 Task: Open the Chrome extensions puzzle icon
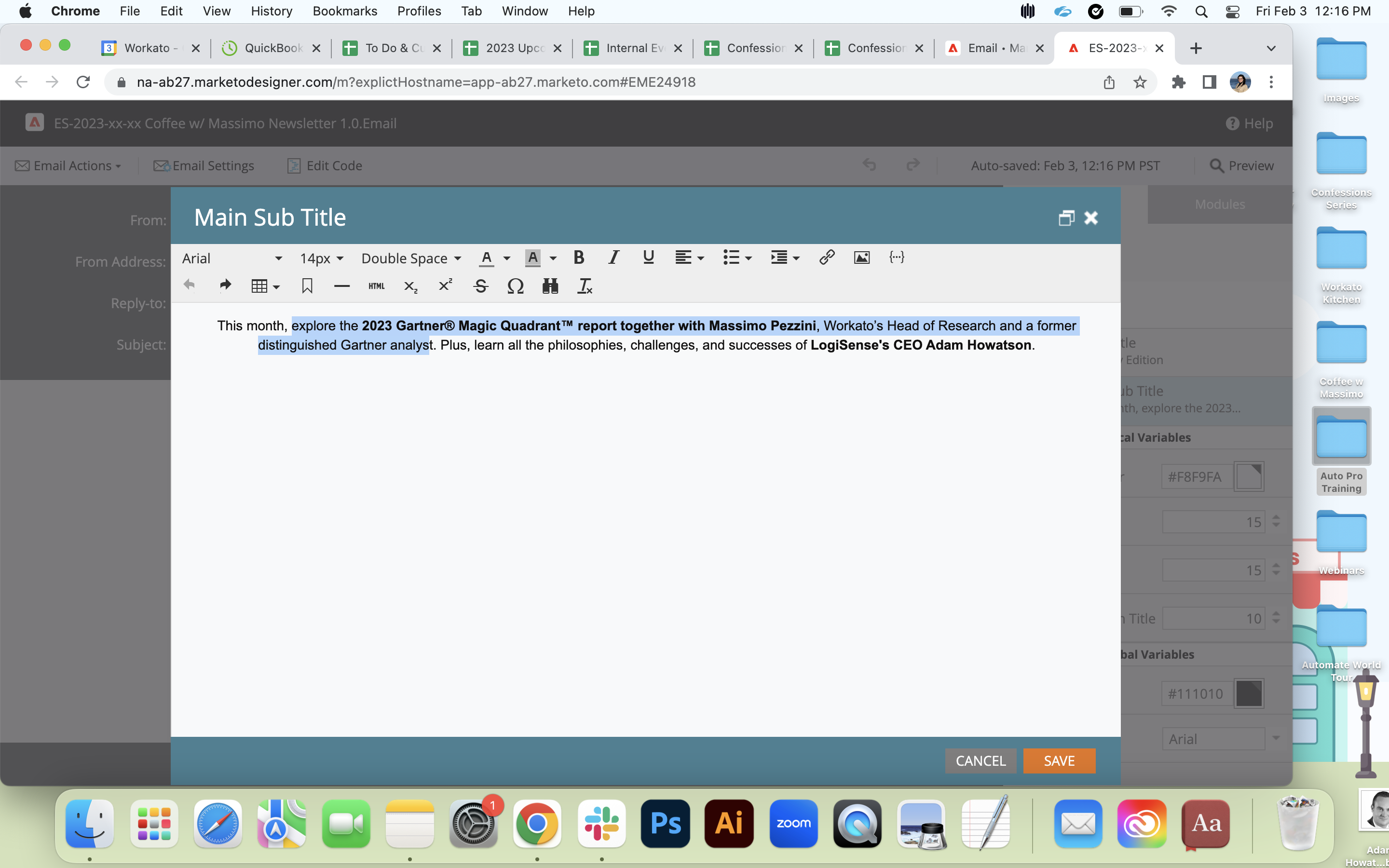pos(1178,82)
